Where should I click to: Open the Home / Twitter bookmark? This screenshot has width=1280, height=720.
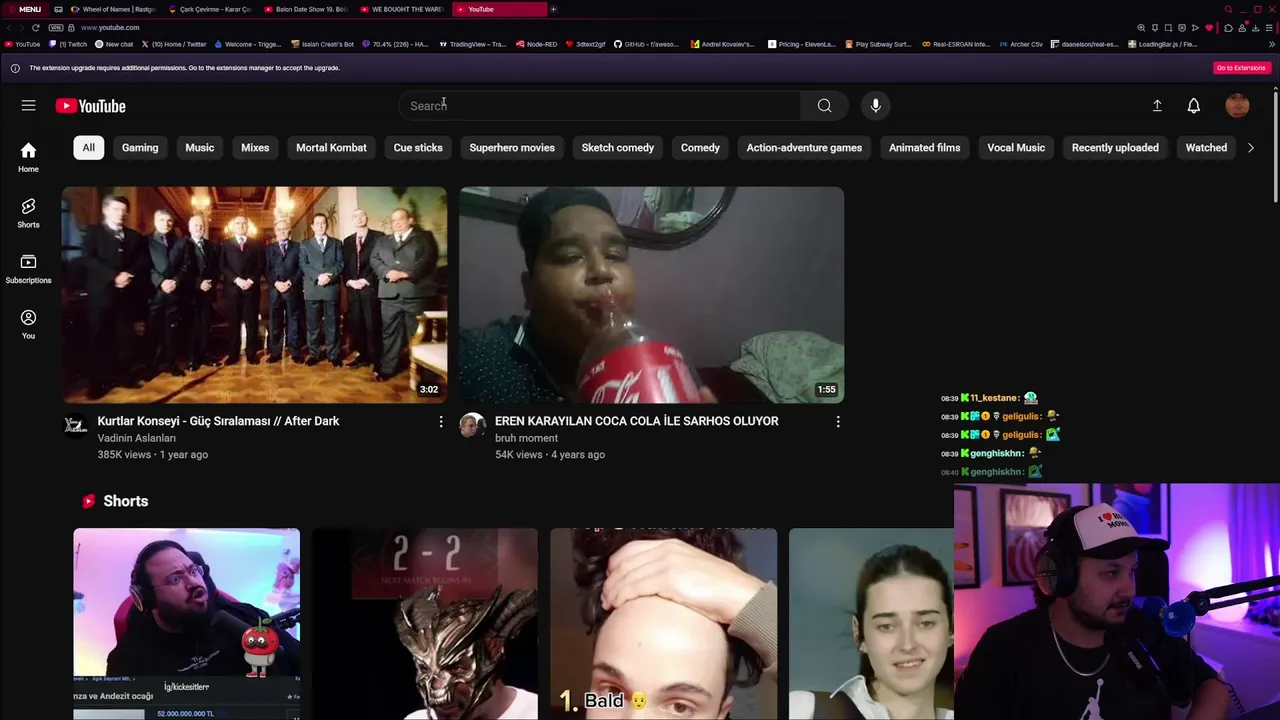pos(174,44)
